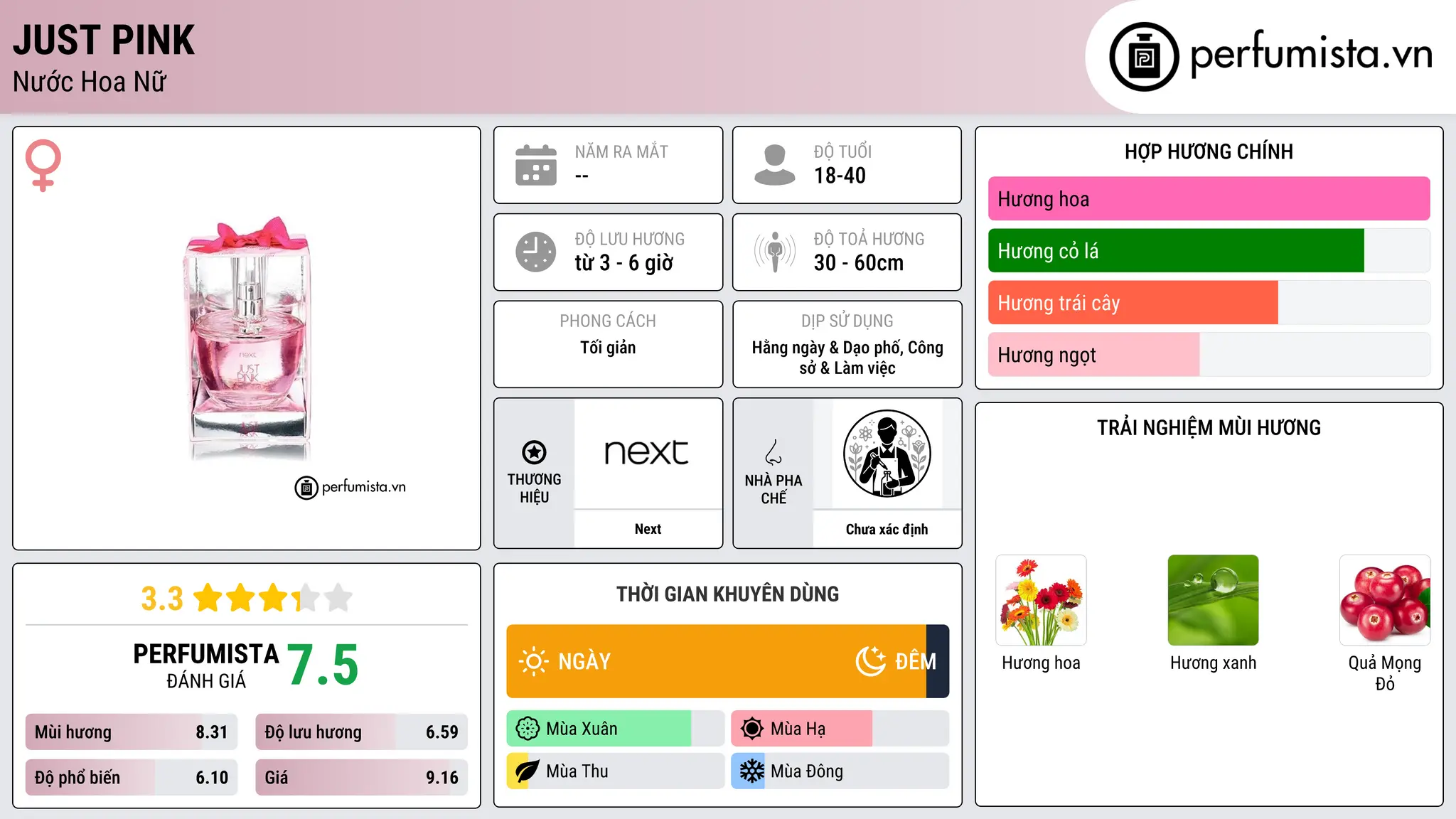The width and height of the screenshot is (1456, 819).
Task: Click the Just Pink perfume bottle image
Action: click(x=247, y=338)
